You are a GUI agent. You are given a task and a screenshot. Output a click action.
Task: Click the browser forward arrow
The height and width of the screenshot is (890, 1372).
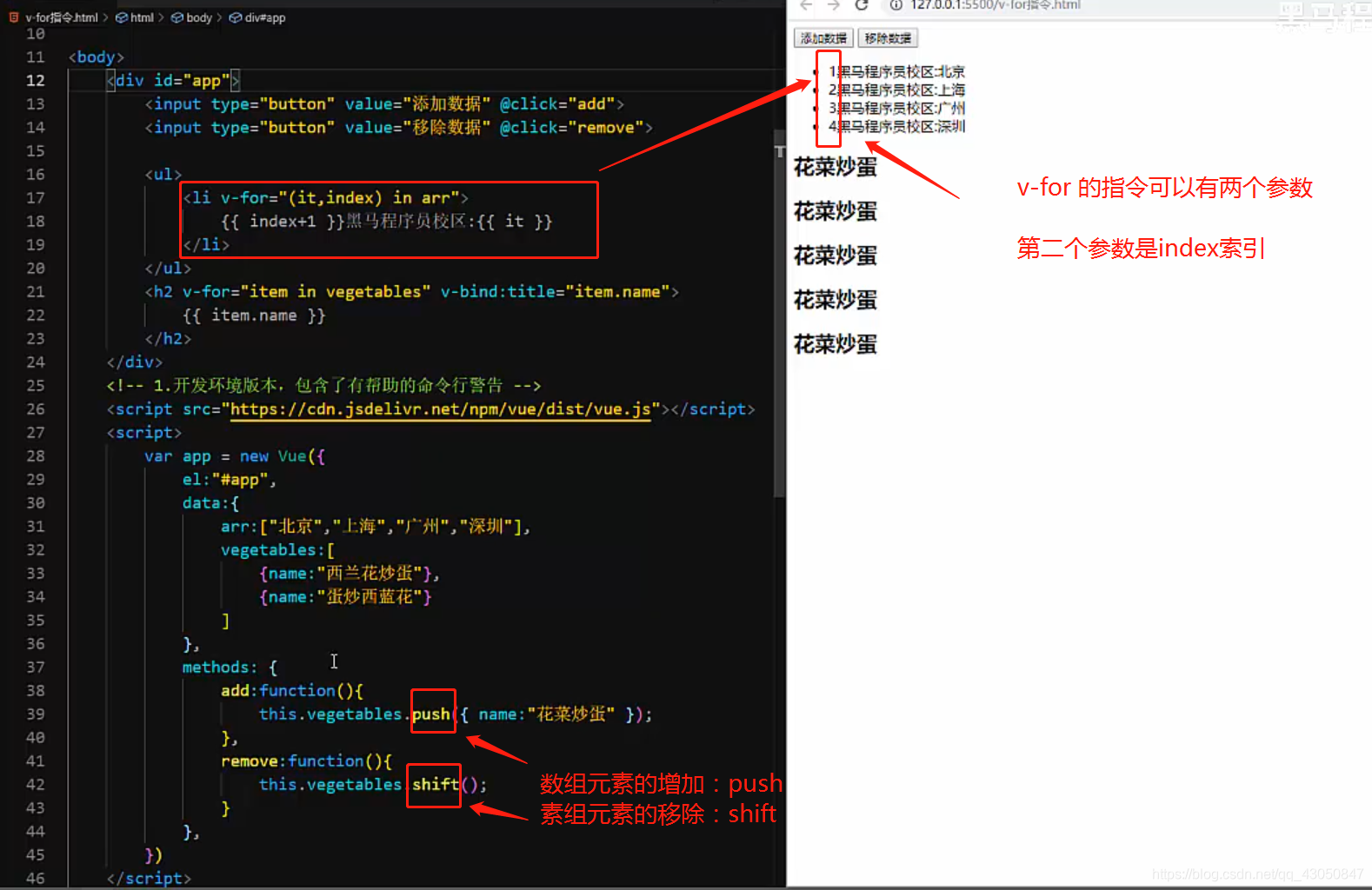tap(834, 5)
